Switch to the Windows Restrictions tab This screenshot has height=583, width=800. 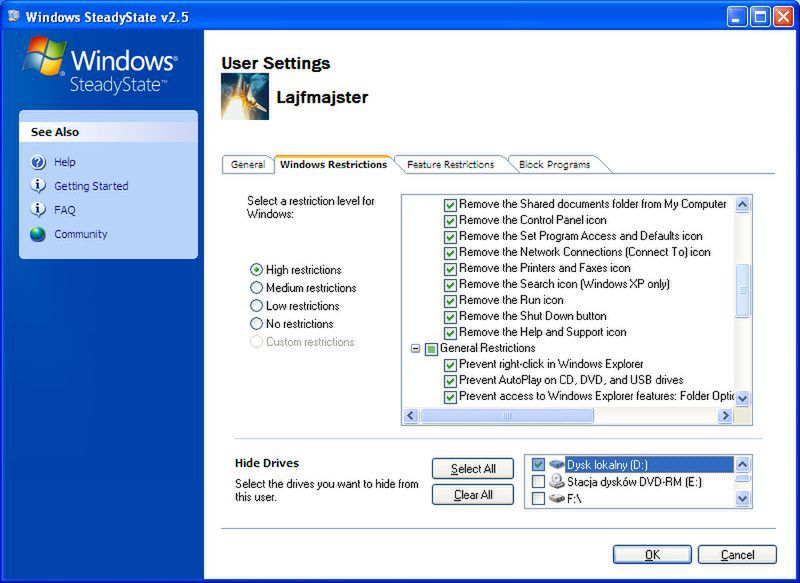point(334,164)
